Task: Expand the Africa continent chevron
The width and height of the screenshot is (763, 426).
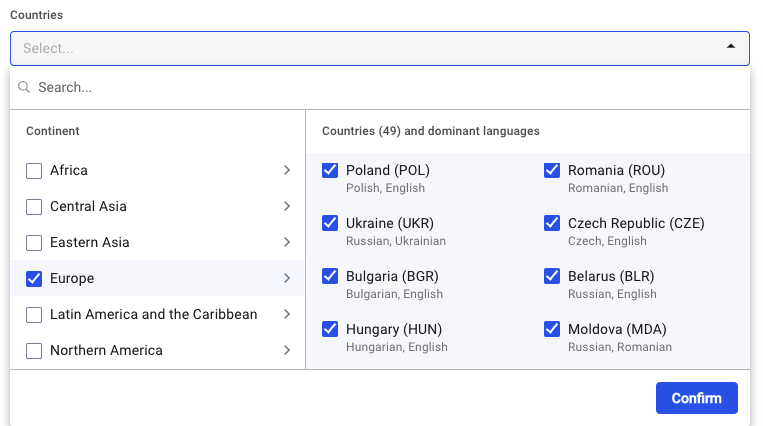Action: [x=287, y=171]
